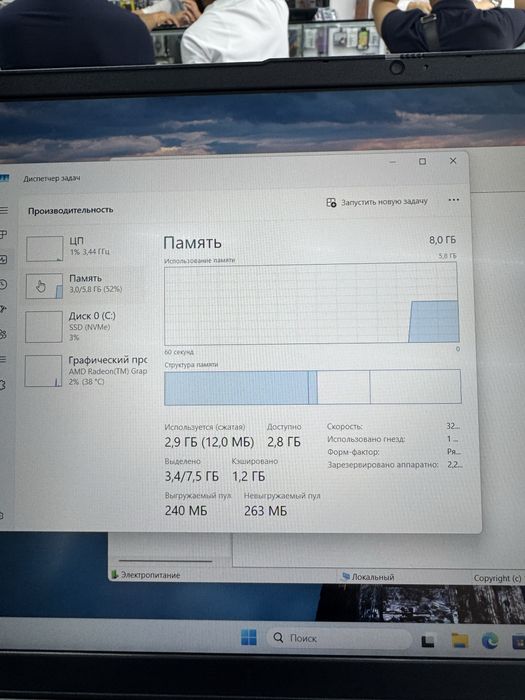Select the Диск 0 (C:) entry
525x700 pixels.
pyautogui.click(x=85, y=326)
